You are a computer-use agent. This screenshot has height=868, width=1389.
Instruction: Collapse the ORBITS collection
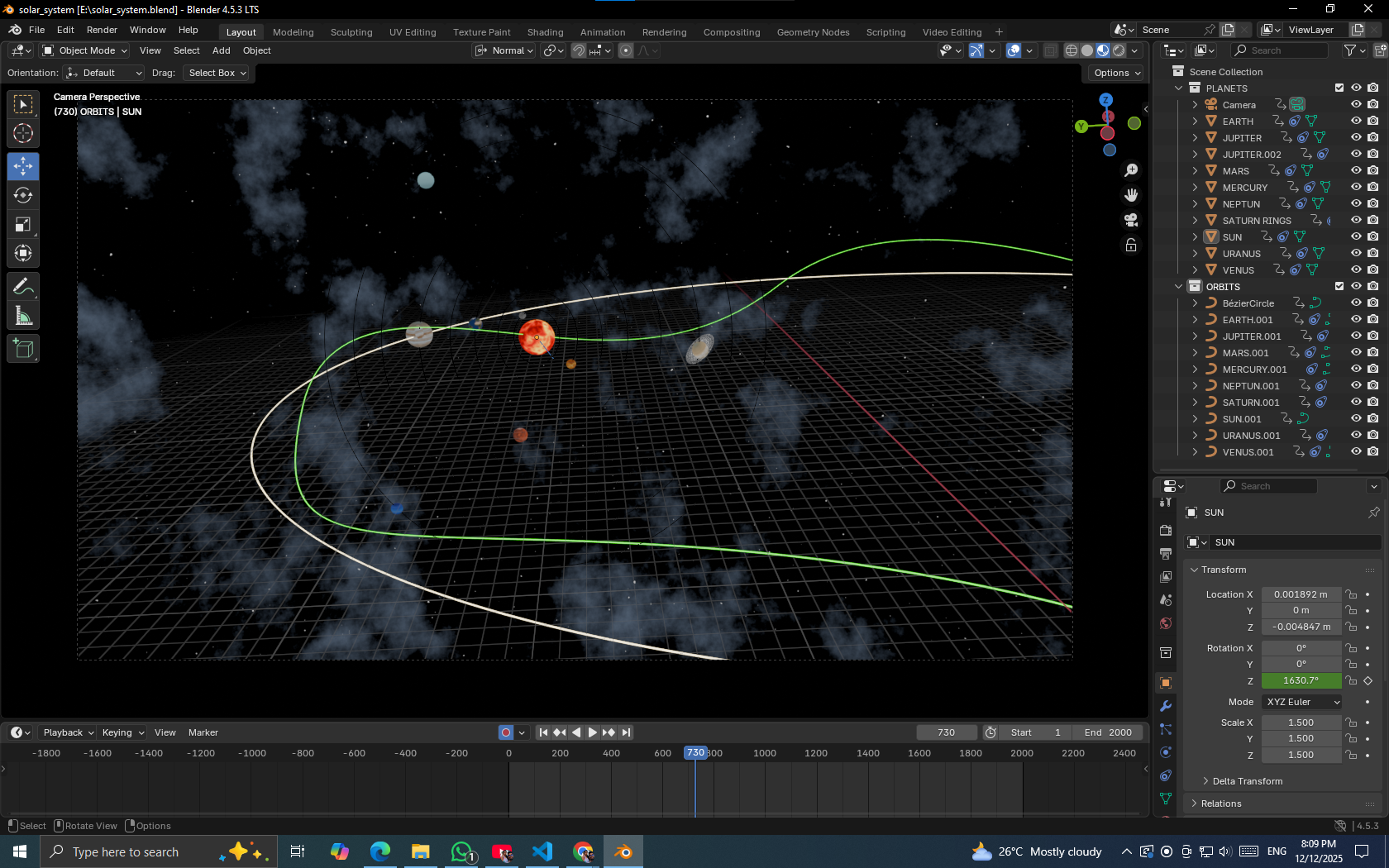tap(1178, 286)
